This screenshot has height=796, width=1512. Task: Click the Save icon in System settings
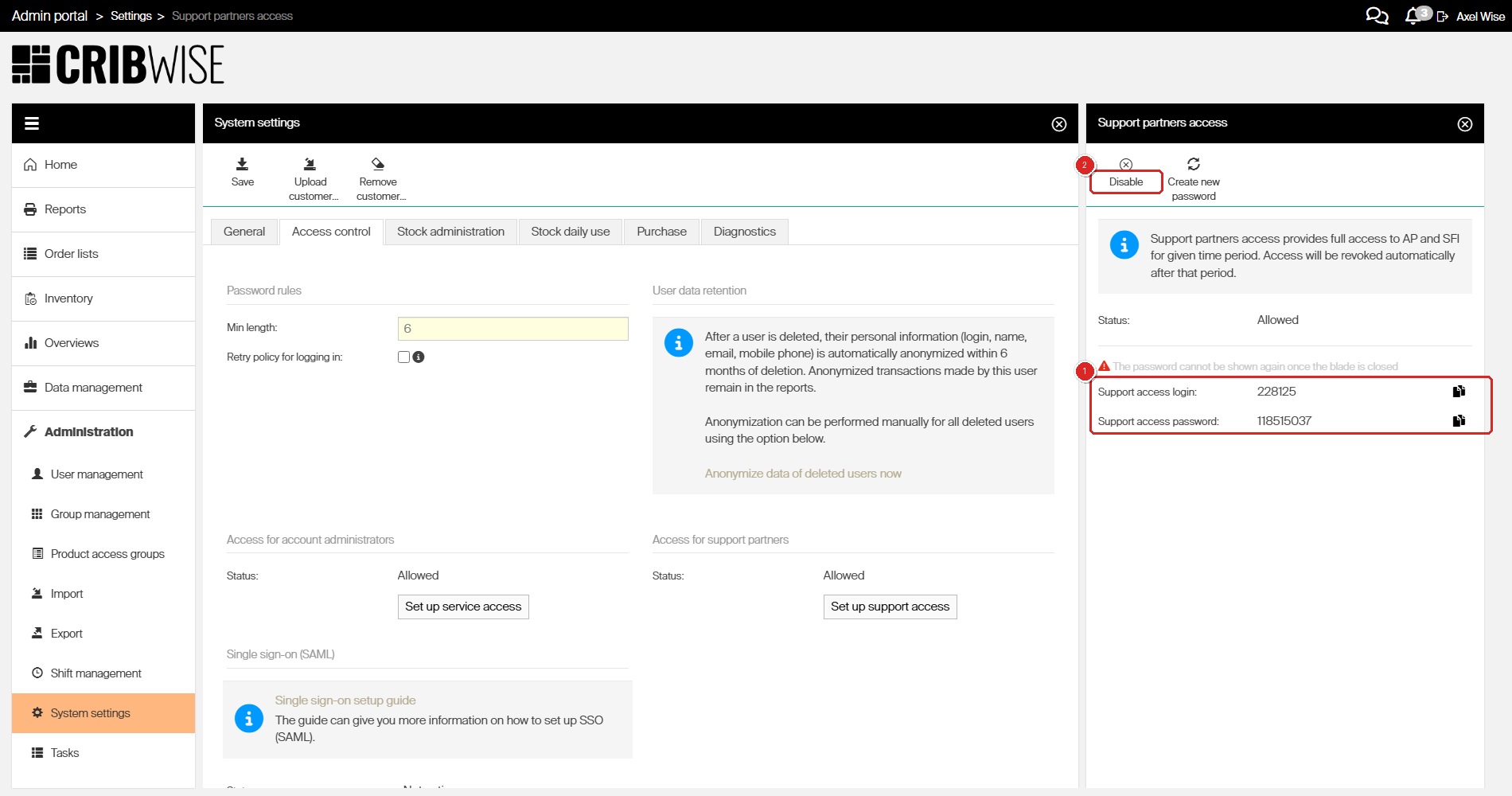[242, 164]
